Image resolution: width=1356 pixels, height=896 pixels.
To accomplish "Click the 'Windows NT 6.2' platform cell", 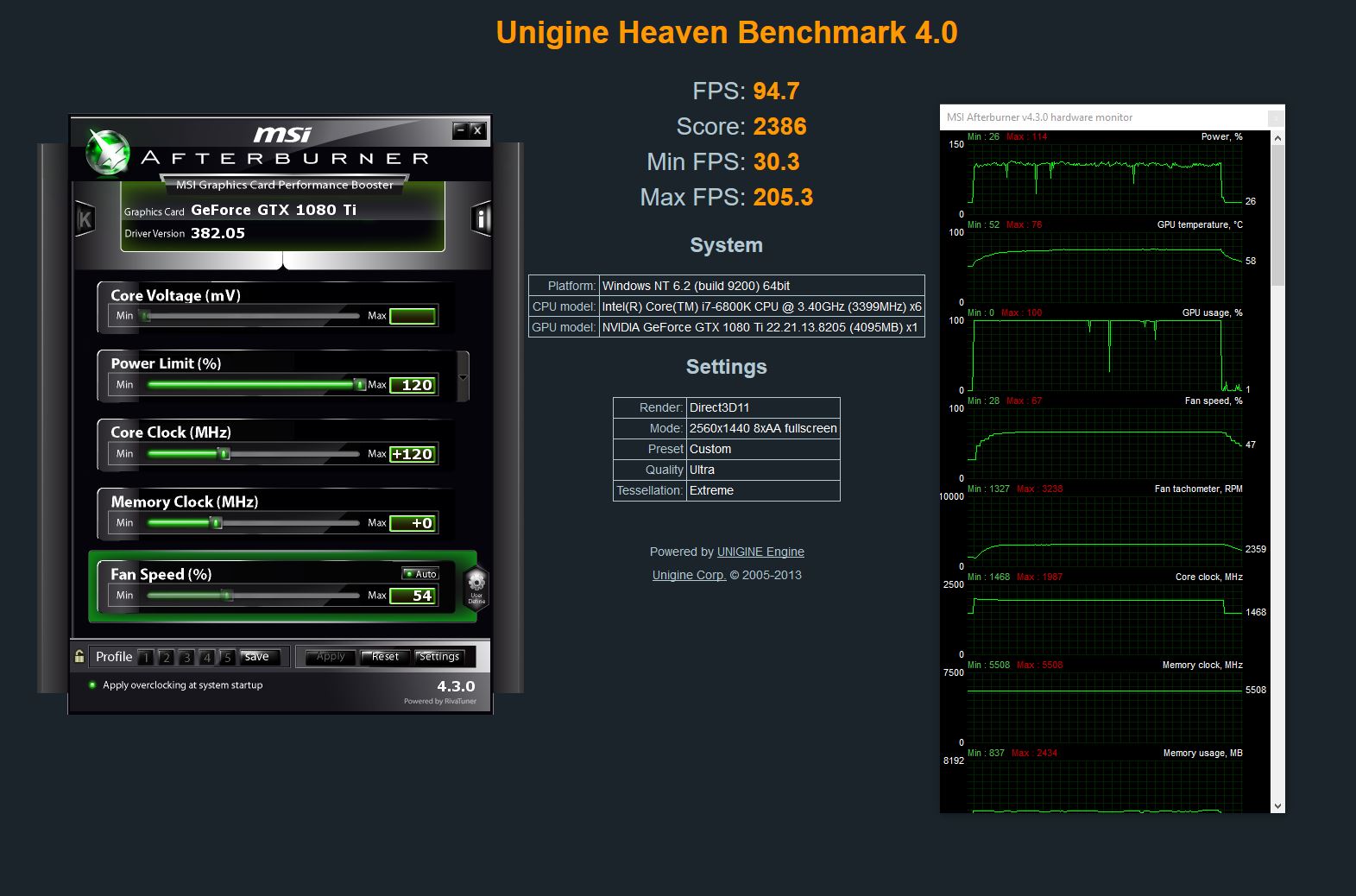I will tap(762, 286).
